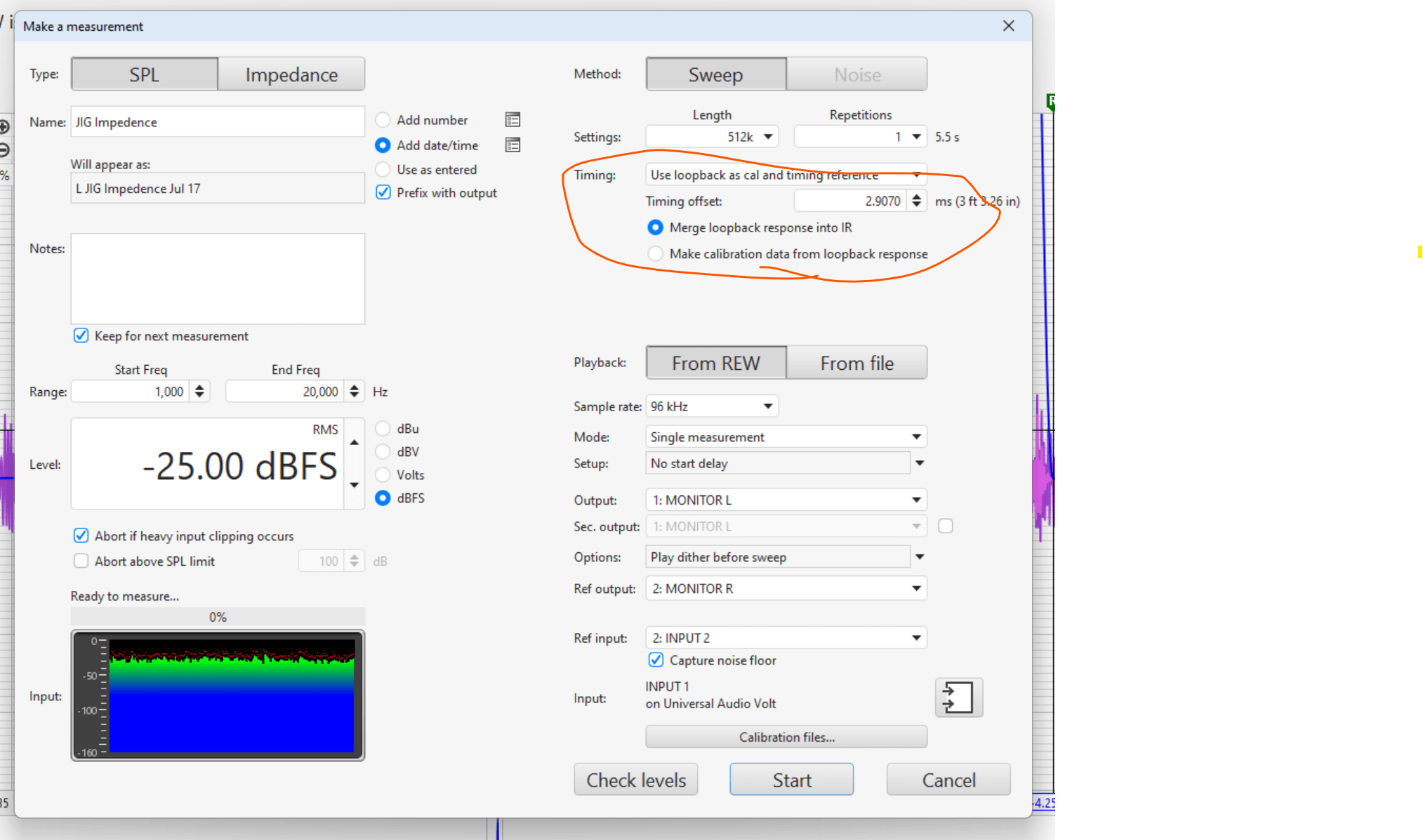Select dBu level unit
Screen dimensions: 1423x840
pos(383,428)
